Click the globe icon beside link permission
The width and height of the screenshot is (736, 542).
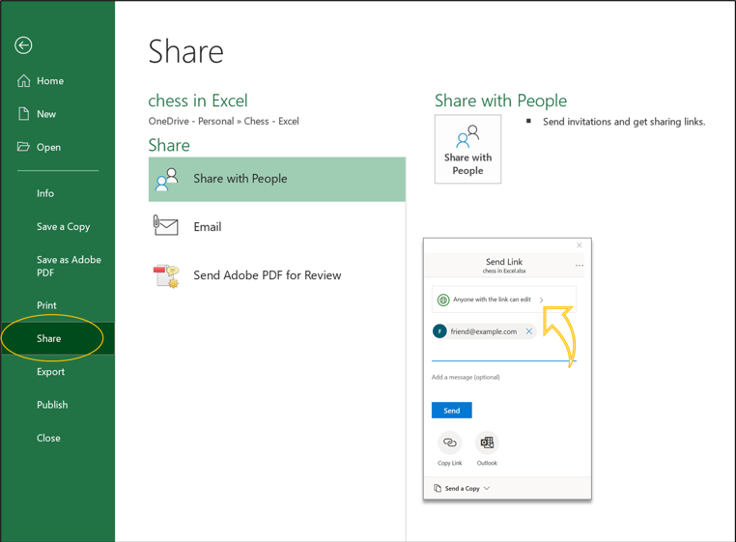[443, 299]
